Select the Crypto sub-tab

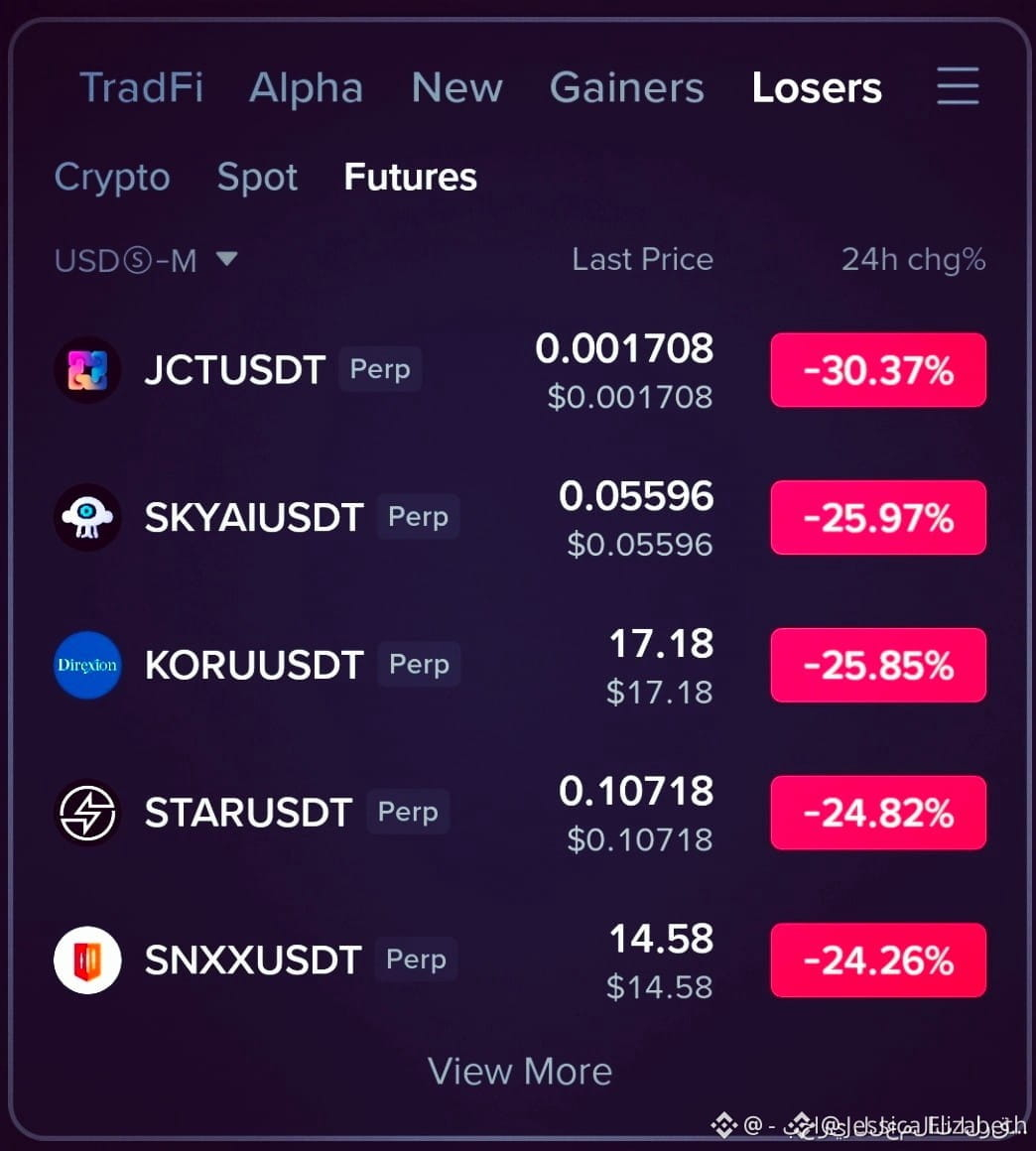coord(112,178)
